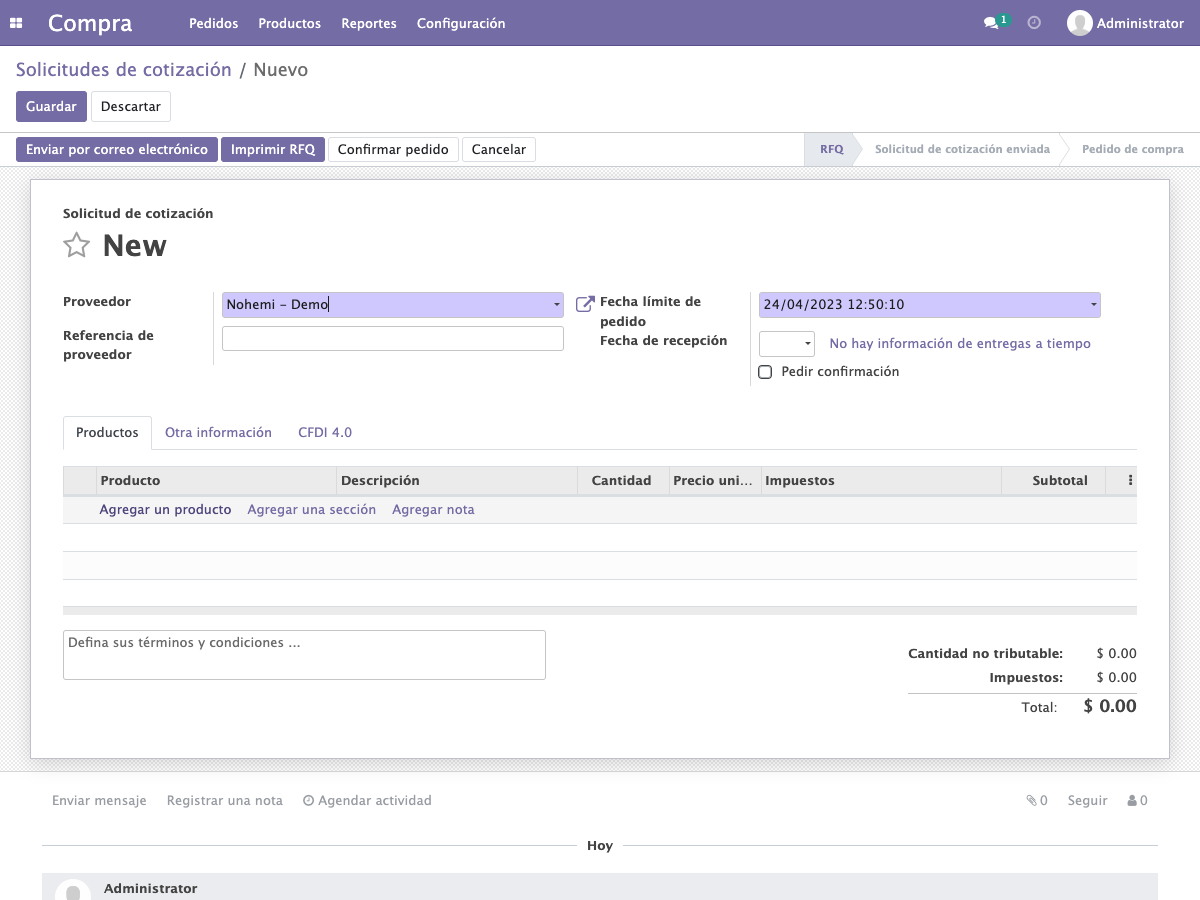Open the conversations message icon
1200x900 pixels.
pos(991,23)
